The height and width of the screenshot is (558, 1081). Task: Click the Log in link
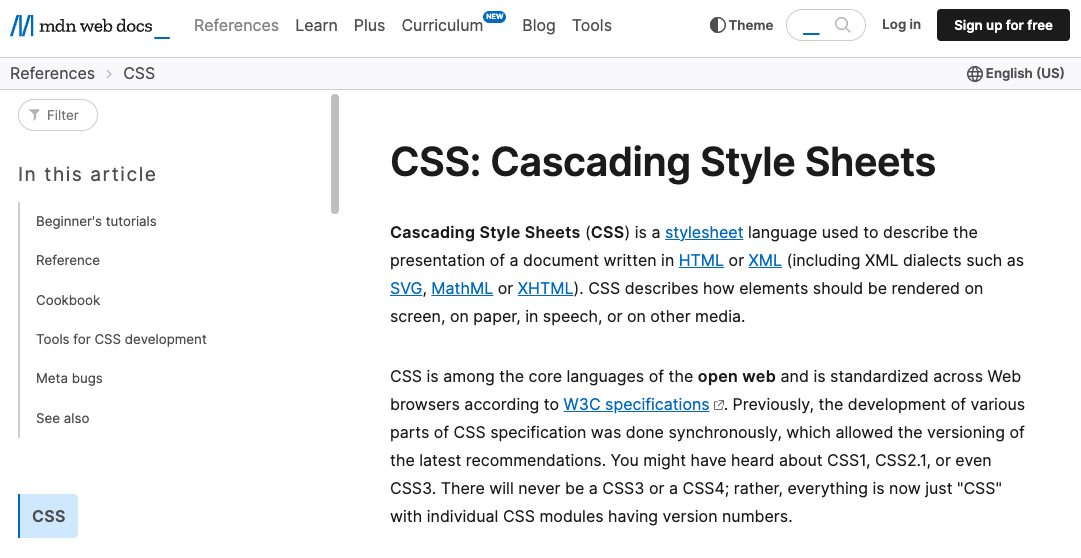901,25
